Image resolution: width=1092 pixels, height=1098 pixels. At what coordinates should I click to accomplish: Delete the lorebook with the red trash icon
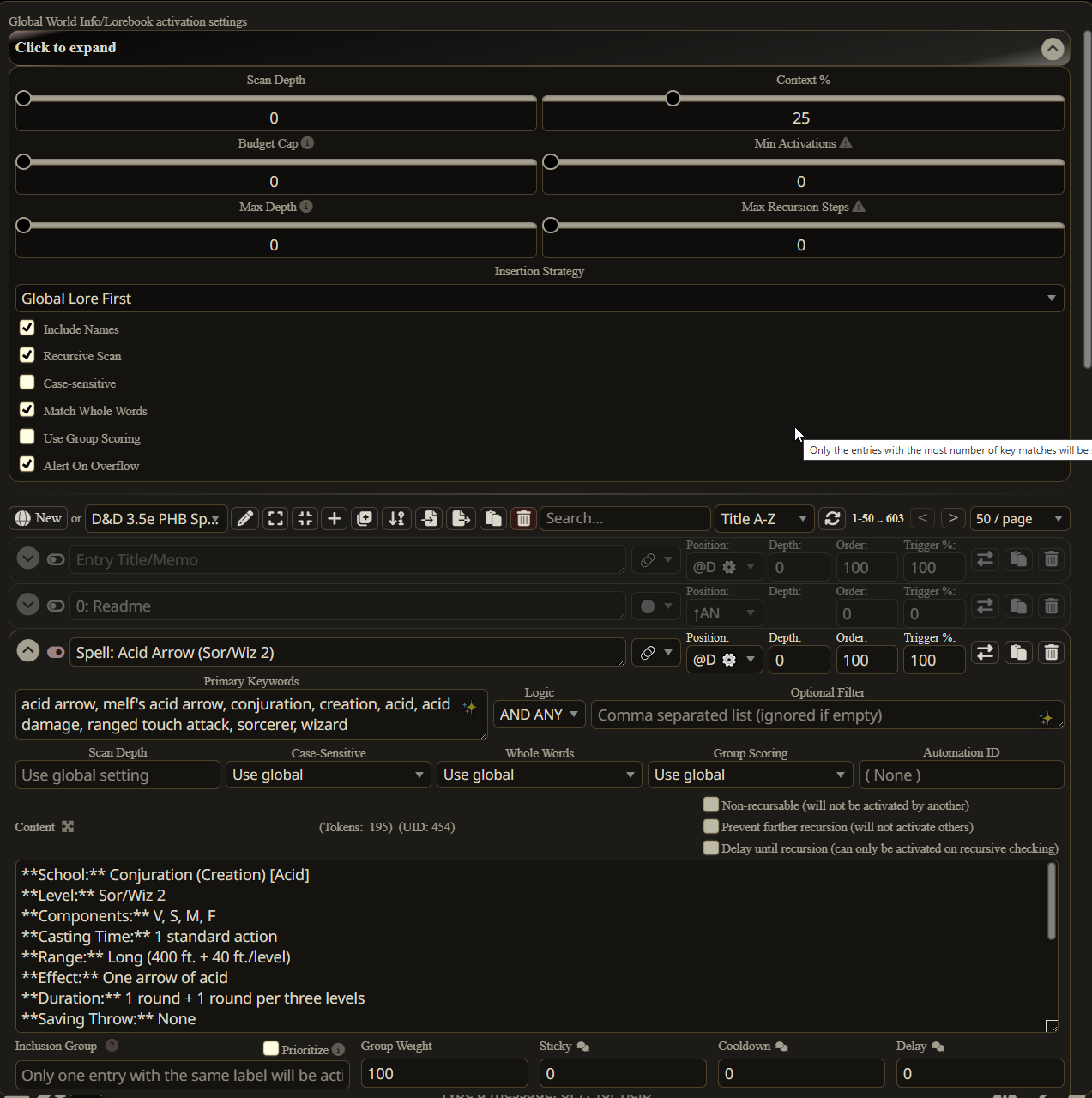point(523,518)
